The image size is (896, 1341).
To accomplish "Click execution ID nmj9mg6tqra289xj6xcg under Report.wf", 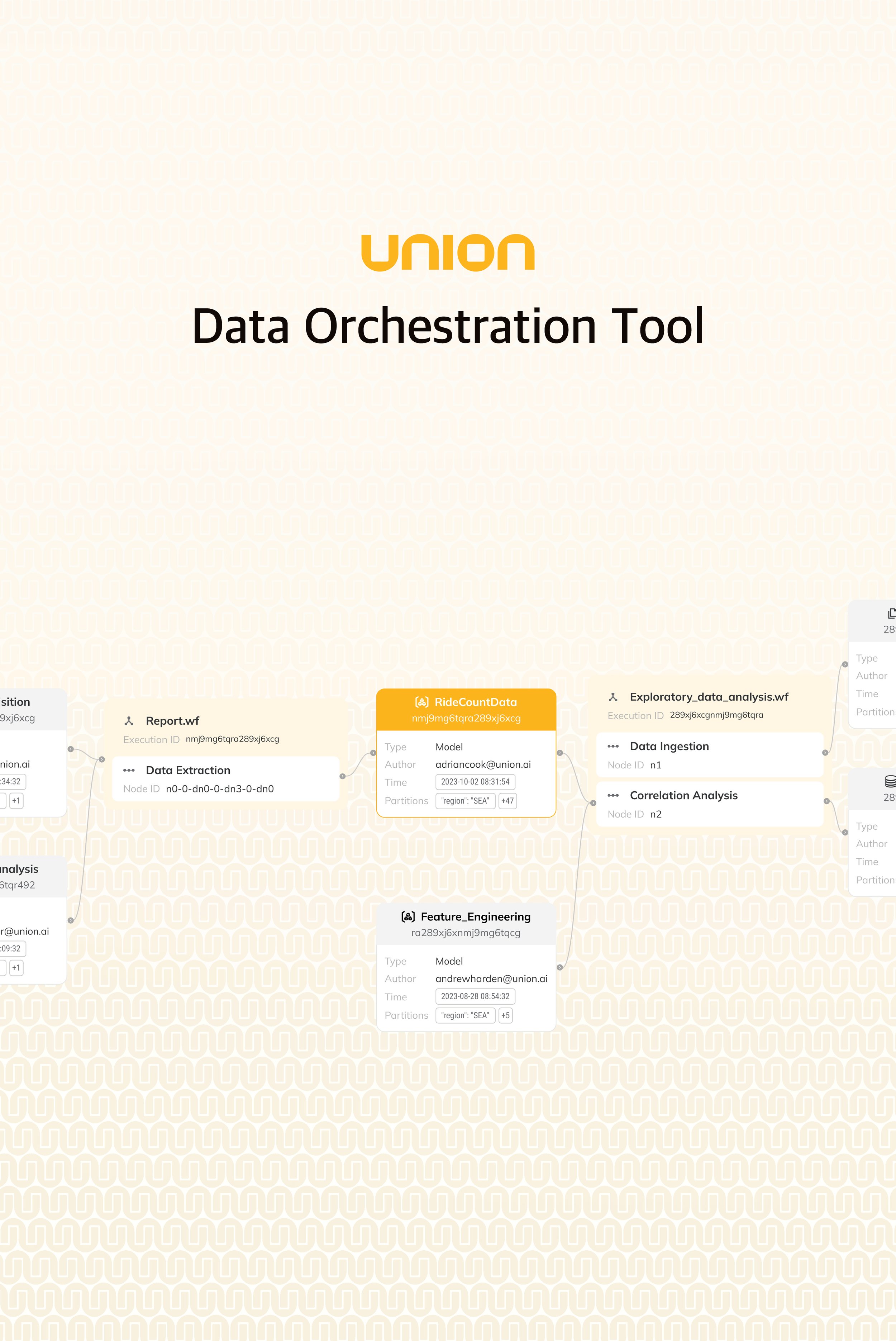I will [233, 739].
